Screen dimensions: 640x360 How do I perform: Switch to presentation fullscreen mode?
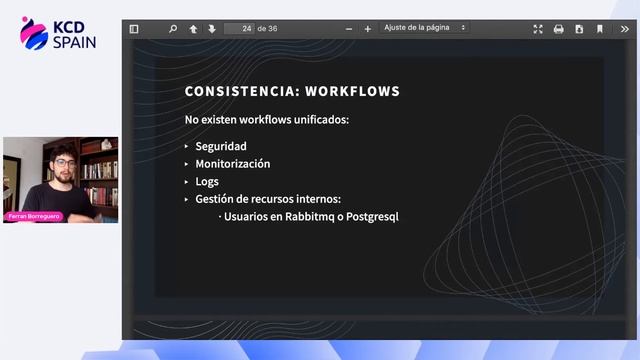538,29
